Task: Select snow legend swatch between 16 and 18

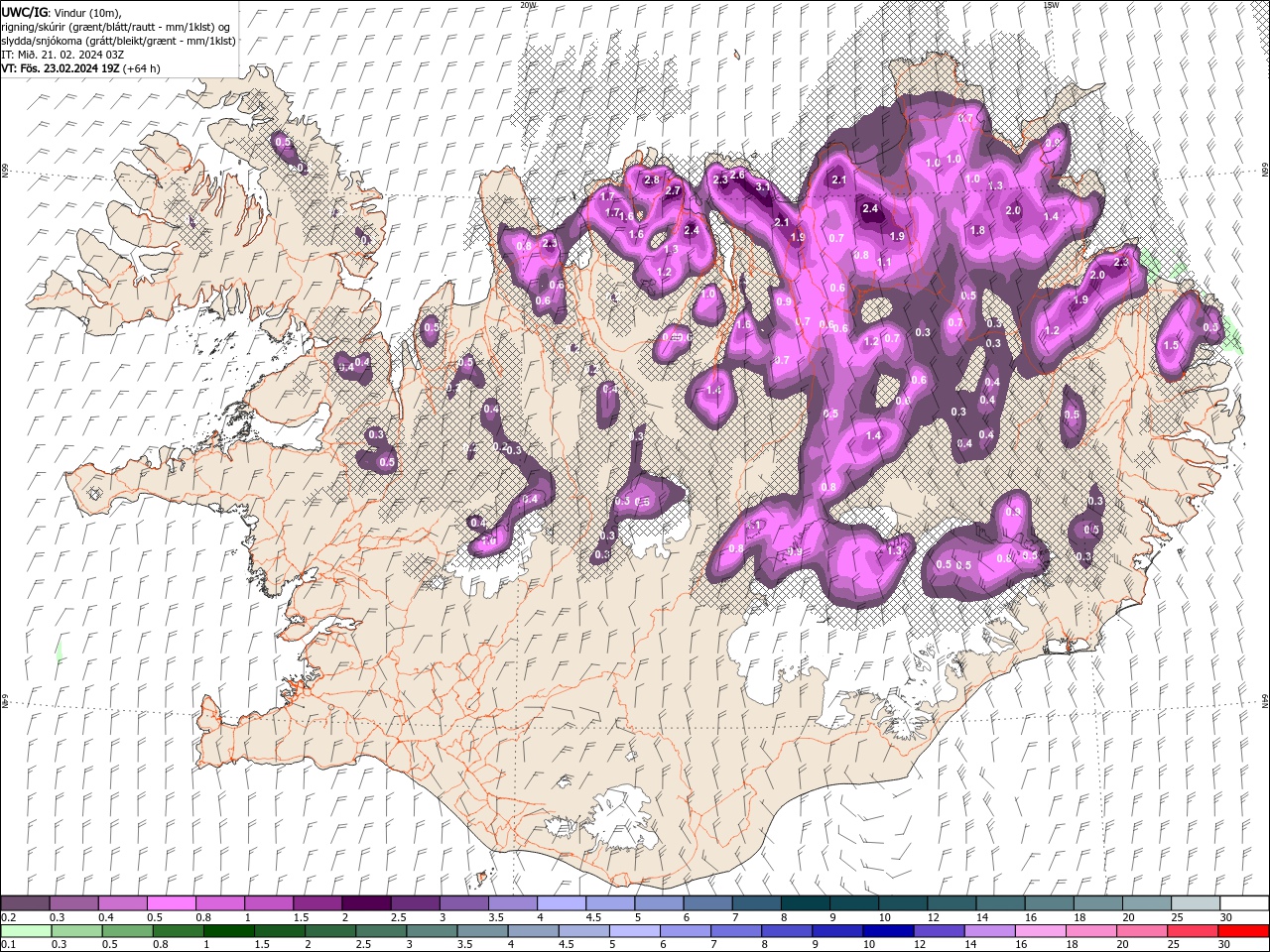Action: 1048,902
